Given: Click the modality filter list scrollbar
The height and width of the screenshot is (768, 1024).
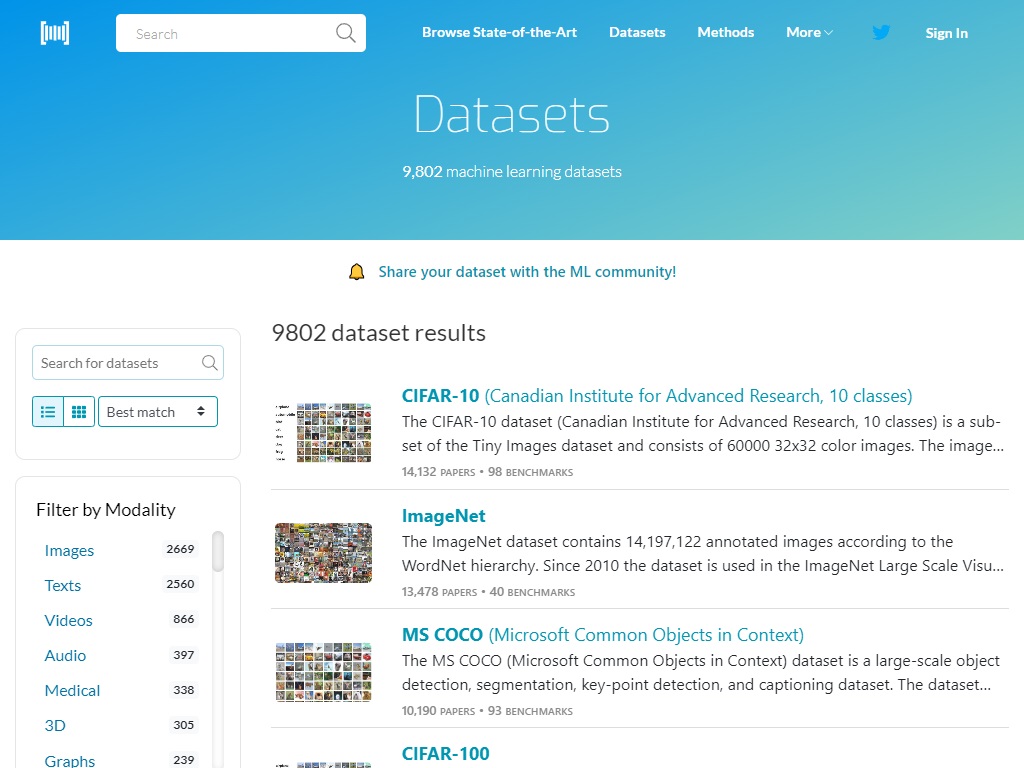Looking at the screenshot, I should (218, 552).
